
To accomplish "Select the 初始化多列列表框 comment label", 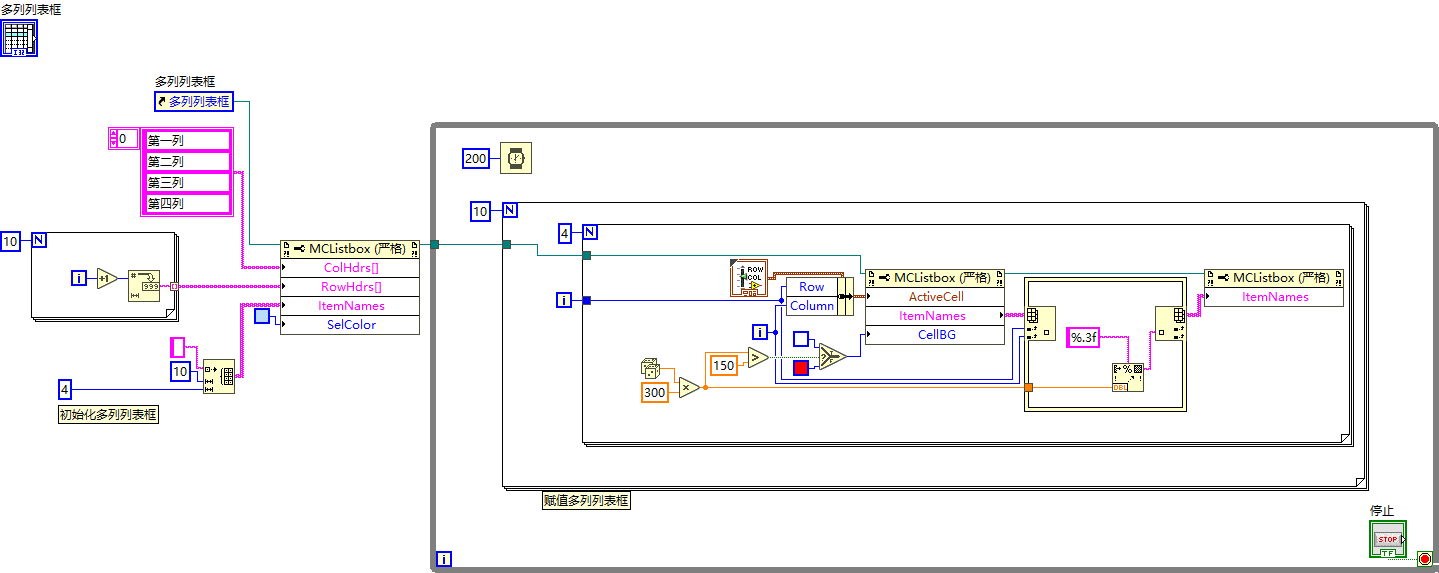I will click(x=108, y=415).
